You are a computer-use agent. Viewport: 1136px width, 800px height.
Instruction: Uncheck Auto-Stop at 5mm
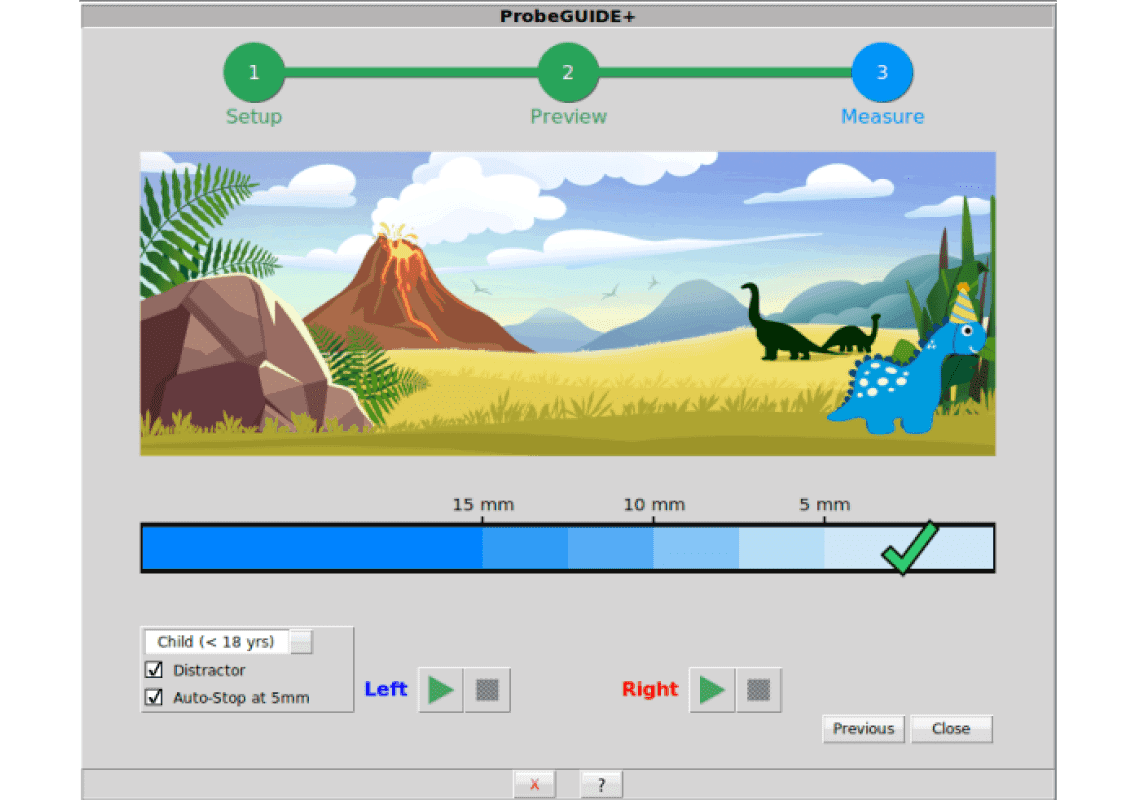(154, 698)
